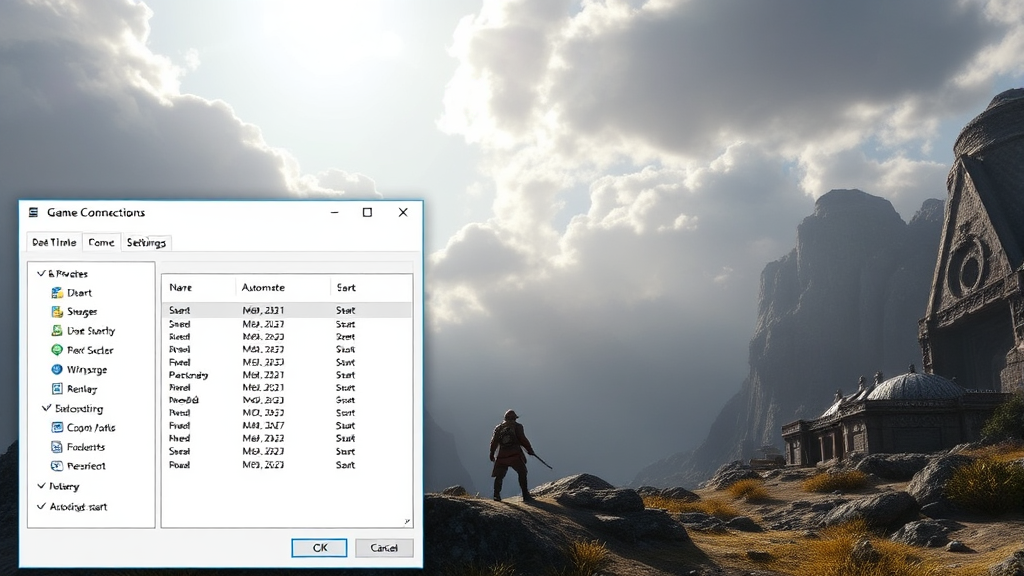Click the Game Connections title bar icon

[34, 212]
